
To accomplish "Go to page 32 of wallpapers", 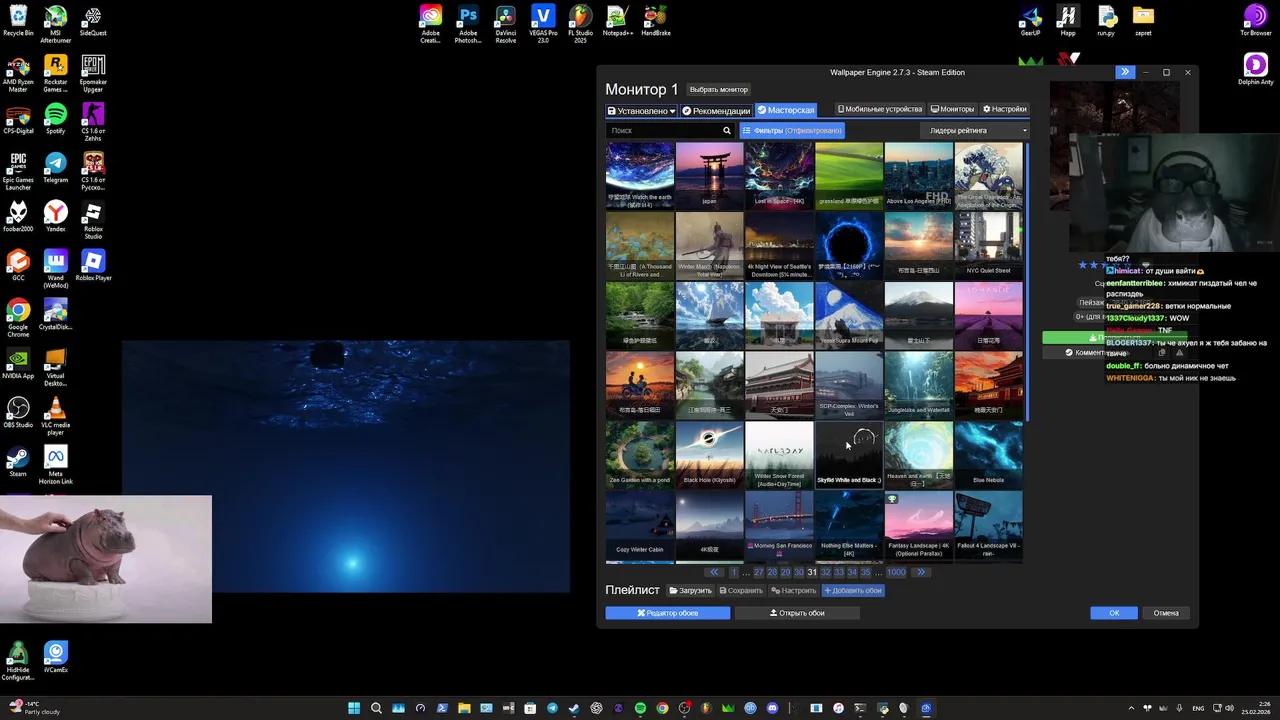I will (x=825, y=572).
